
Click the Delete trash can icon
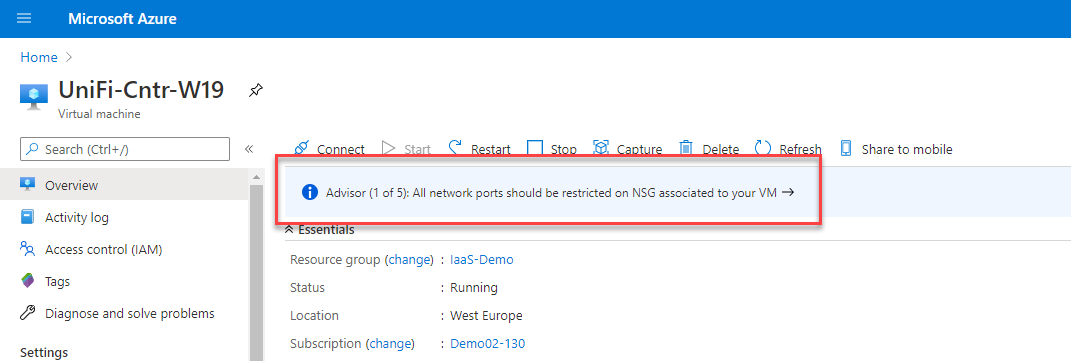[686, 148]
